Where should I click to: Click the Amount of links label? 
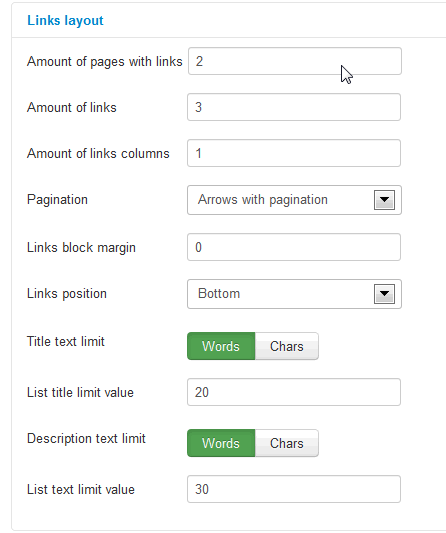coord(72,107)
